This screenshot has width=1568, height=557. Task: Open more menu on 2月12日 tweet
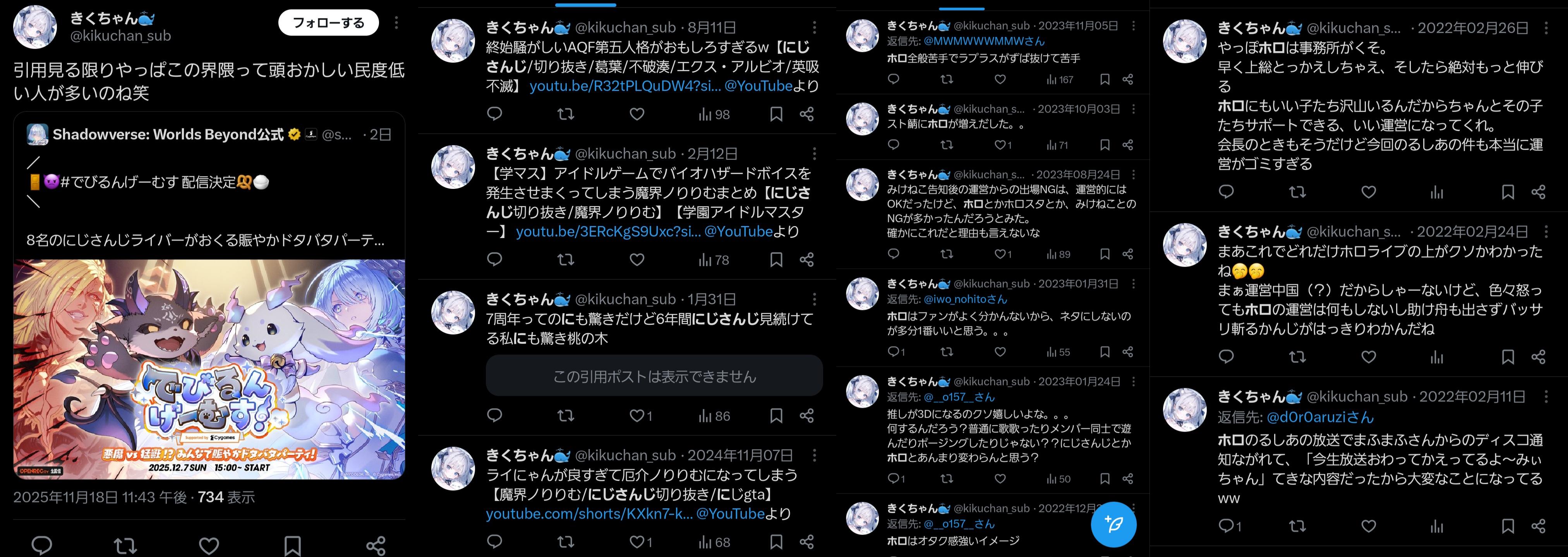pyautogui.click(x=814, y=153)
